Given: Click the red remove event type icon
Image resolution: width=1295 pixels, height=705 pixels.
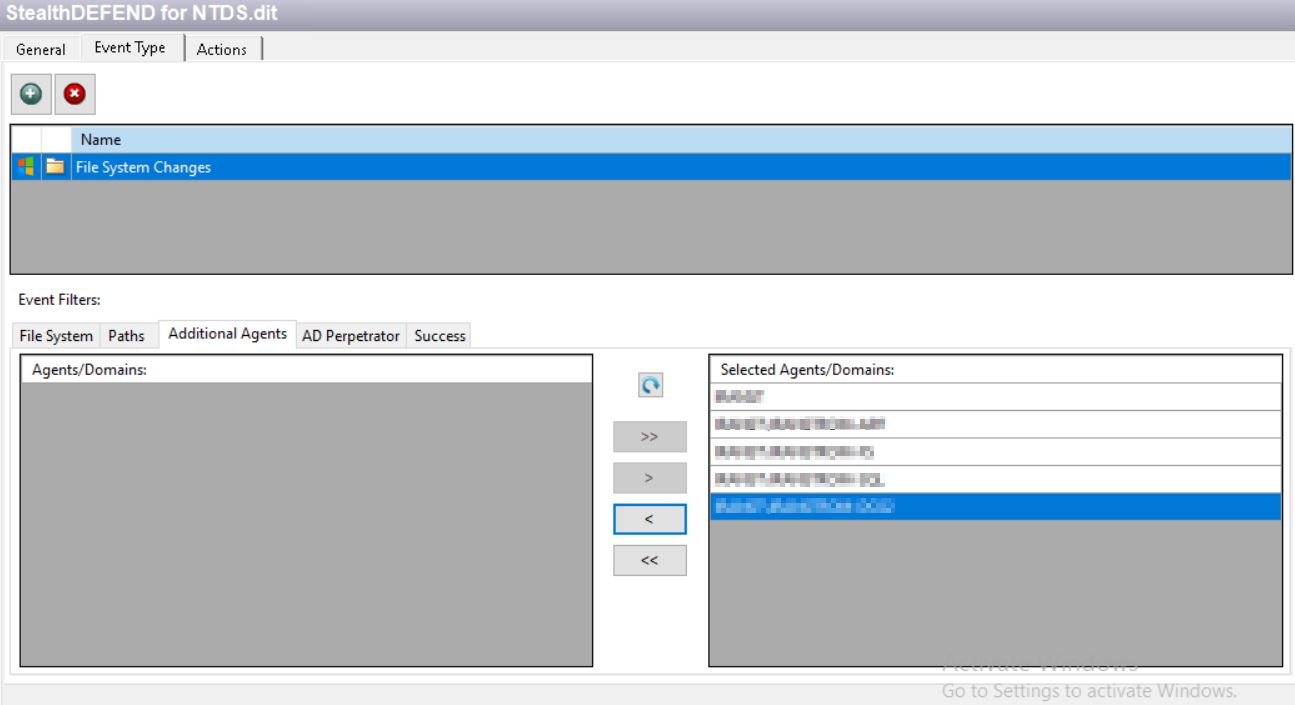Looking at the screenshot, I should coord(73,93).
